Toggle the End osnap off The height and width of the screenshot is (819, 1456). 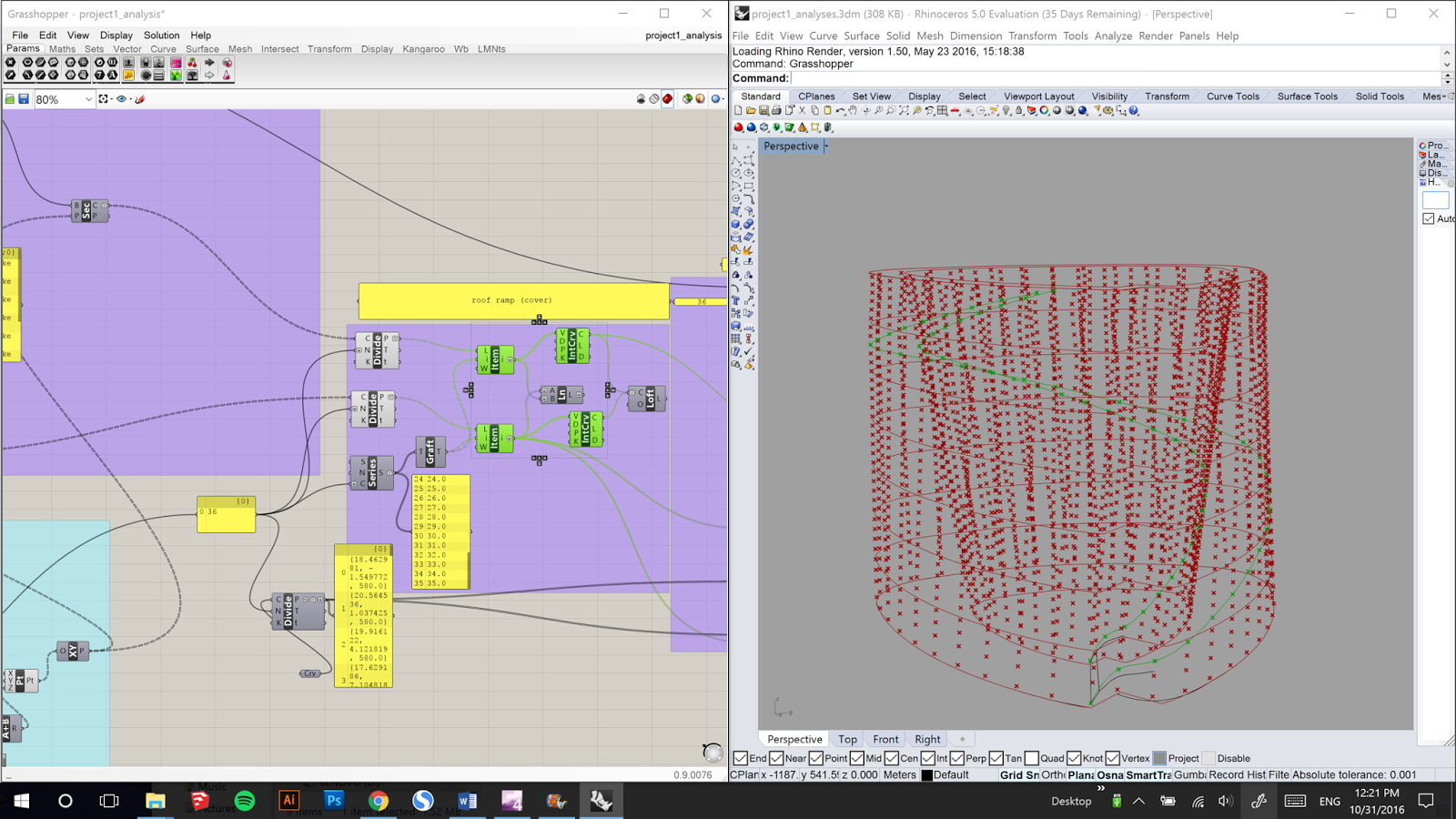(741, 758)
